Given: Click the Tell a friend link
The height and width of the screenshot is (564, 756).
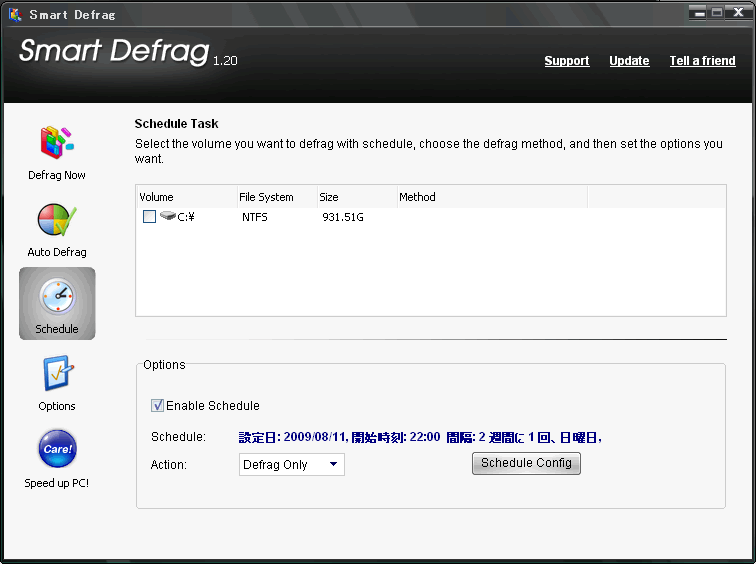Looking at the screenshot, I should 702,61.
